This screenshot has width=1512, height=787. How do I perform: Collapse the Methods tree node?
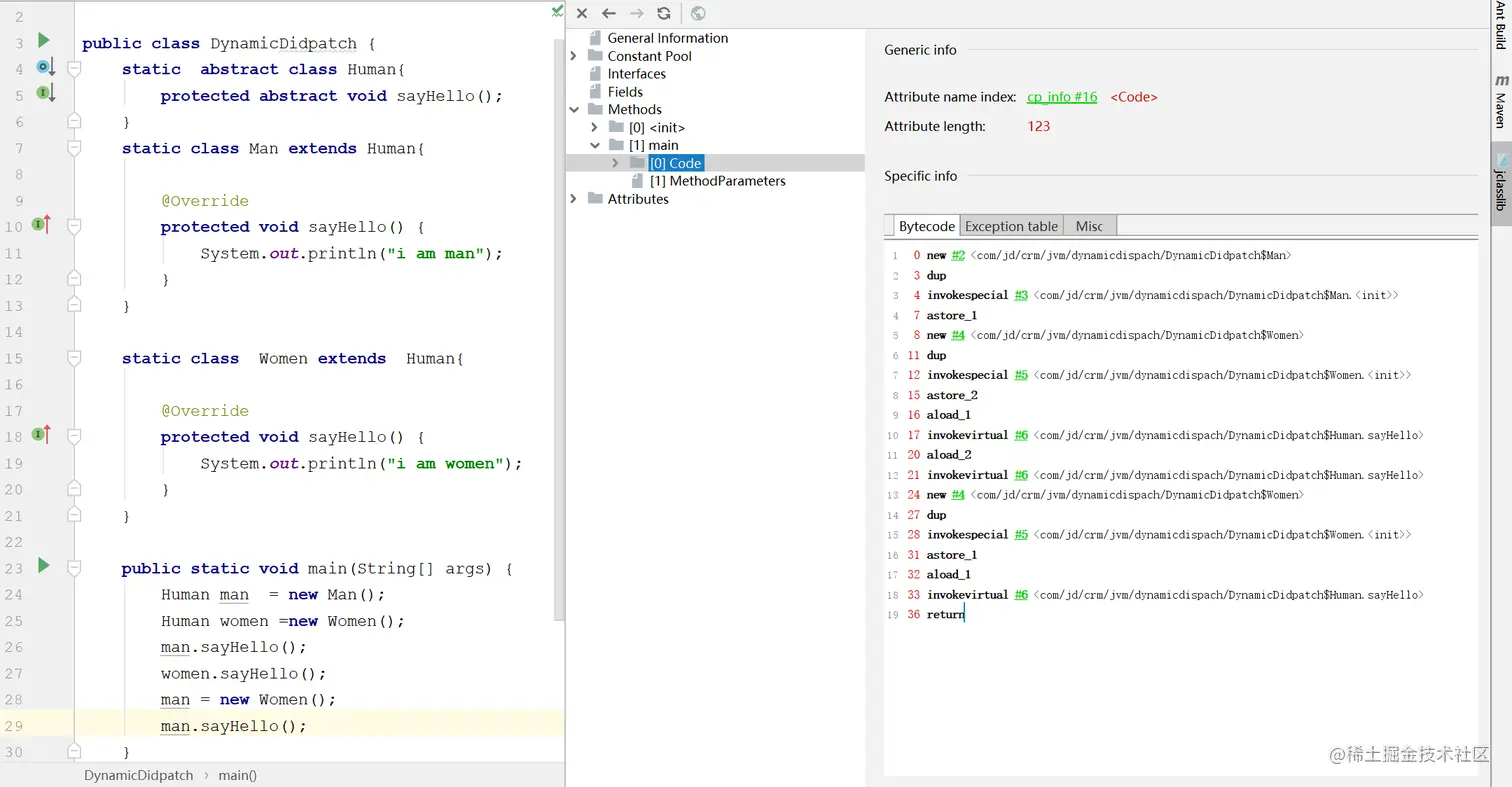tap(573, 110)
